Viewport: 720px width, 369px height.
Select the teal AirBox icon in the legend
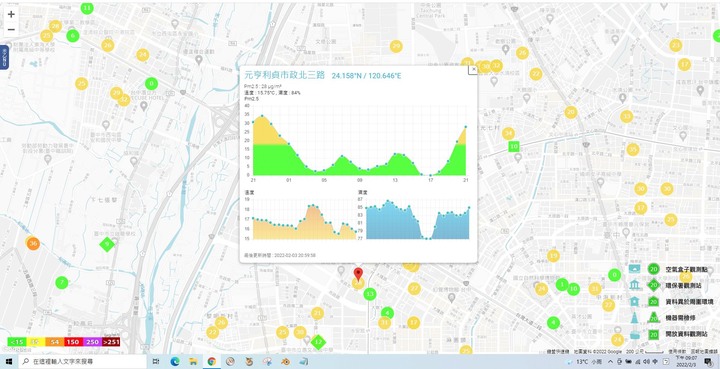coord(635,269)
